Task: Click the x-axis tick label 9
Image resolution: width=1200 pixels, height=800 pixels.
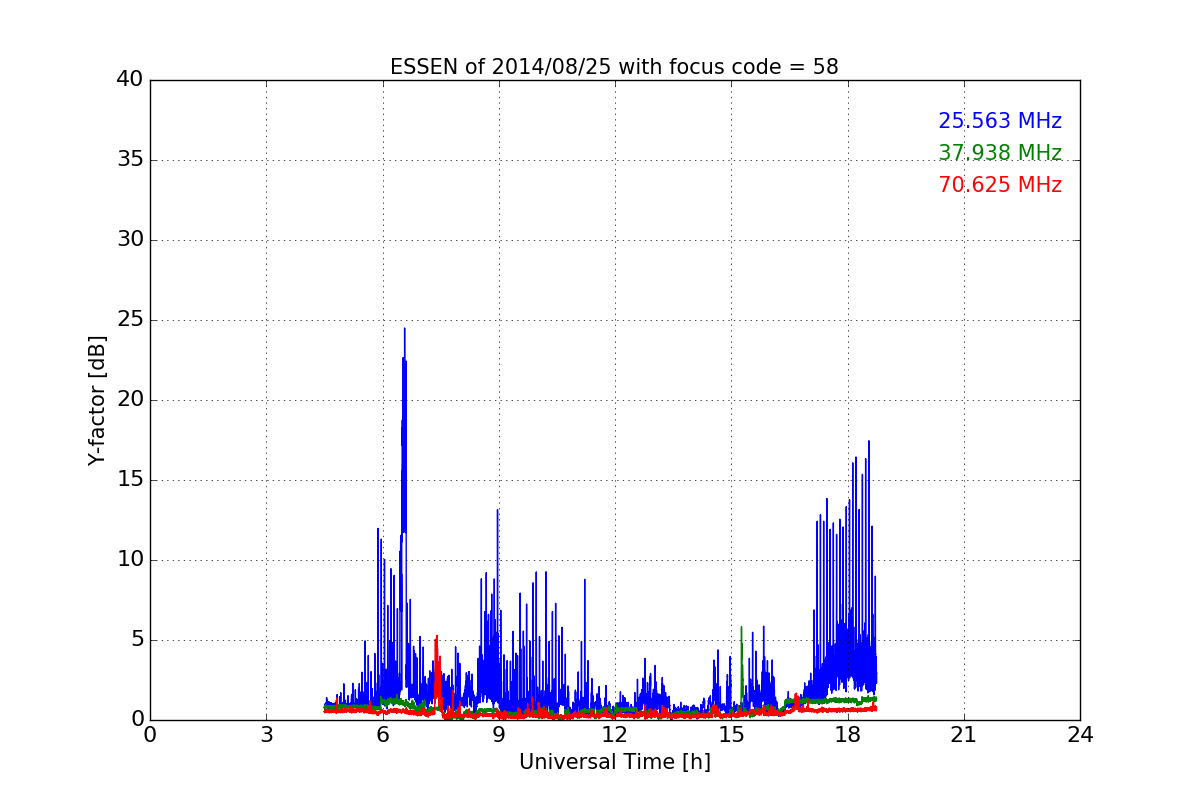Action: [499, 735]
